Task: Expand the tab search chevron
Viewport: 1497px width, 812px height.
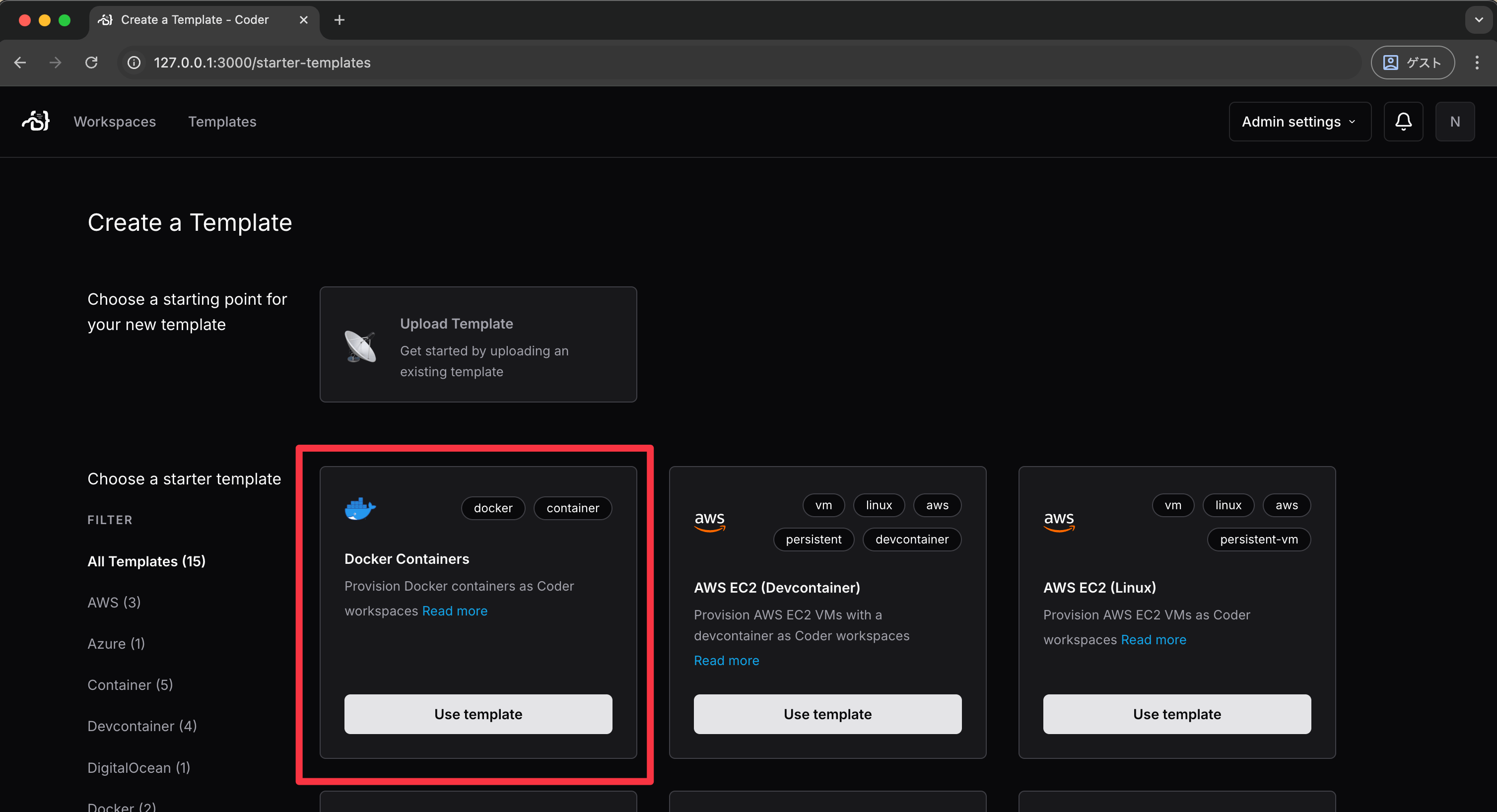Action: pyautogui.click(x=1479, y=20)
